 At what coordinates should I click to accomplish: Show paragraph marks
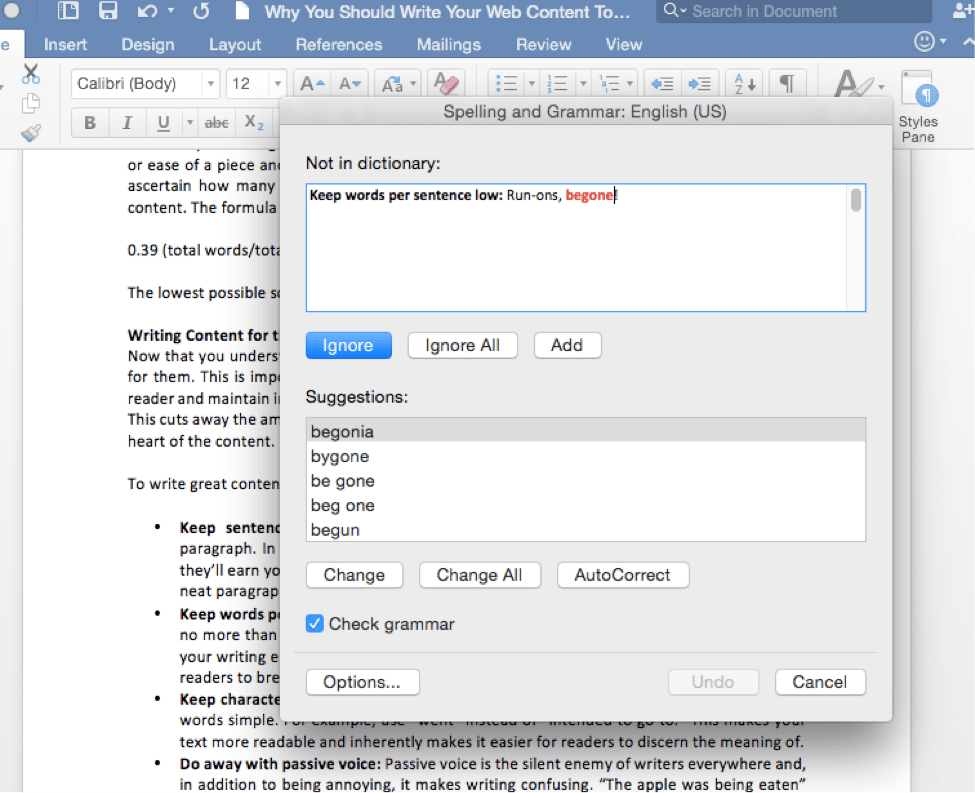click(789, 83)
